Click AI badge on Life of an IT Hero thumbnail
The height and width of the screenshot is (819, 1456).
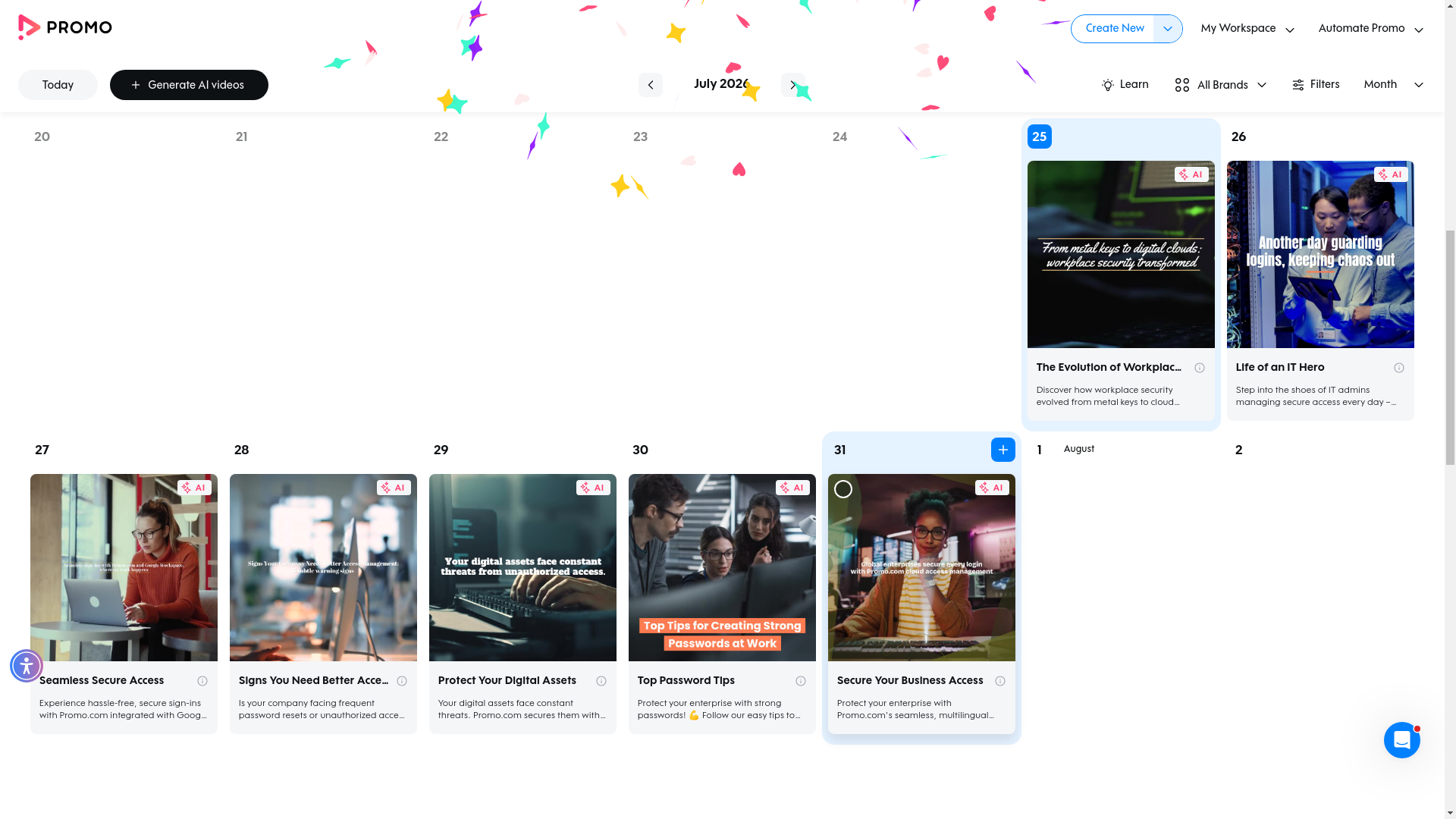tap(1391, 174)
